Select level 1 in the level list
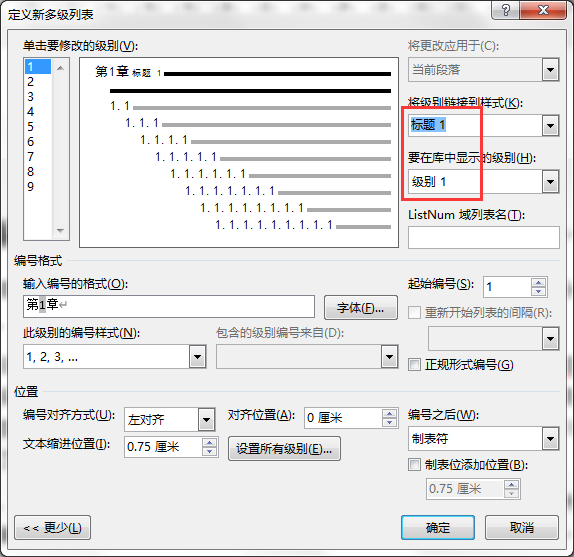 pyautogui.click(x=38, y=67)
